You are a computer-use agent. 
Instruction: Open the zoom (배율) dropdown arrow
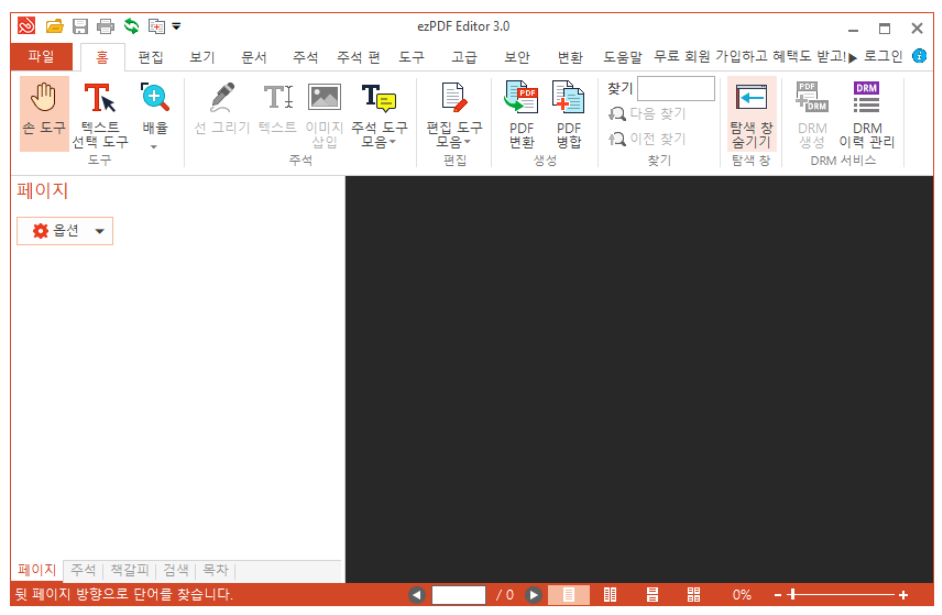point(154,147)
